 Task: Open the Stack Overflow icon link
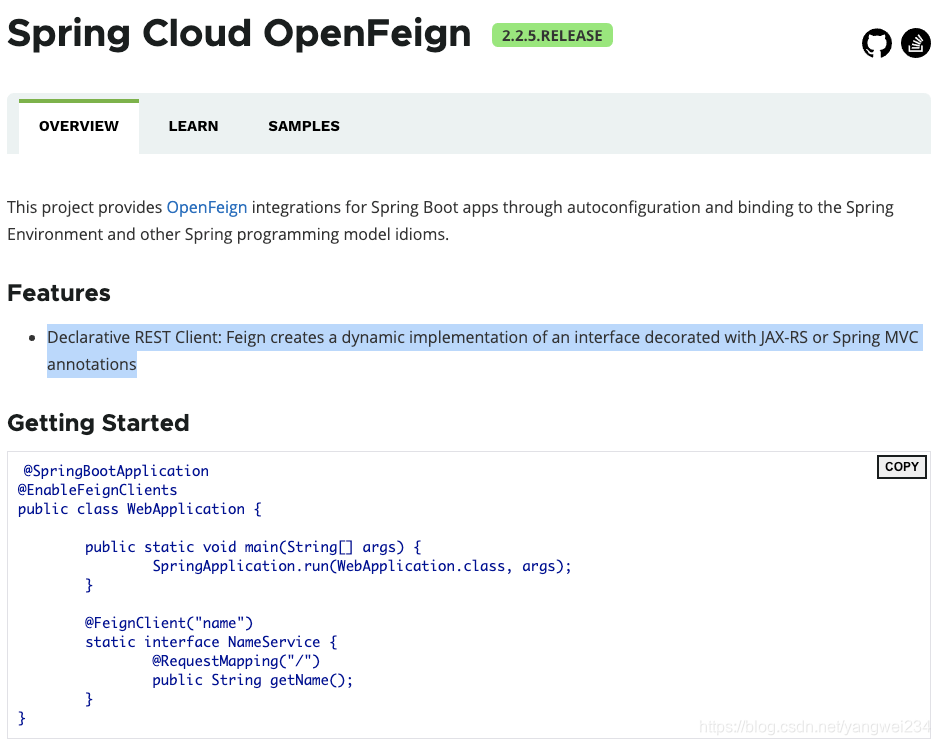coord(916,43)
